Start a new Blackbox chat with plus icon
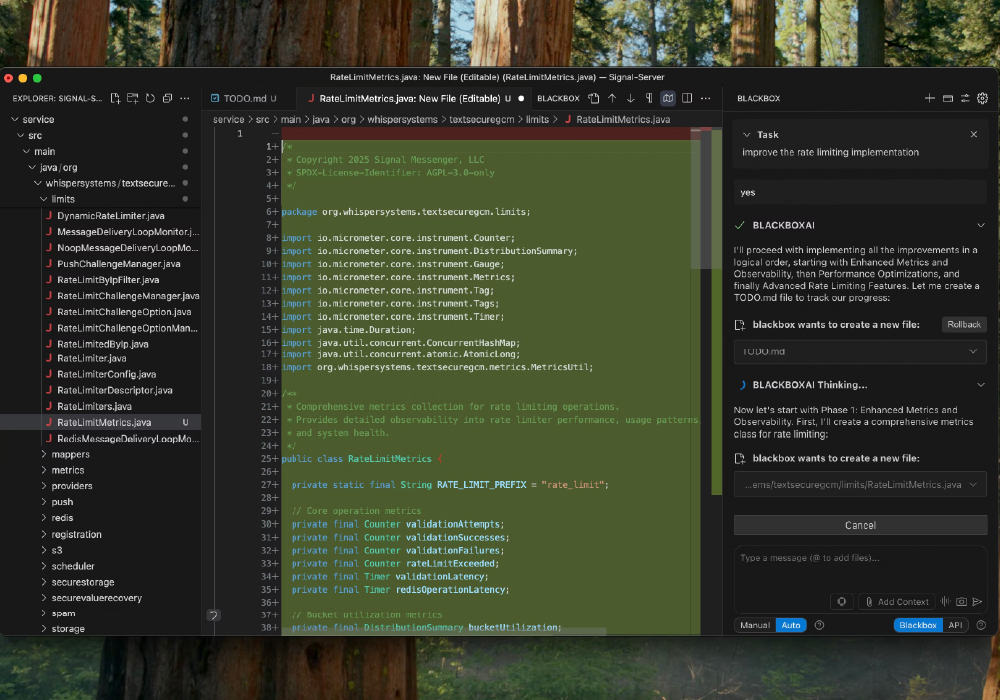The width and height of the screenshot is (1000, 700). (x=929, y=98)
